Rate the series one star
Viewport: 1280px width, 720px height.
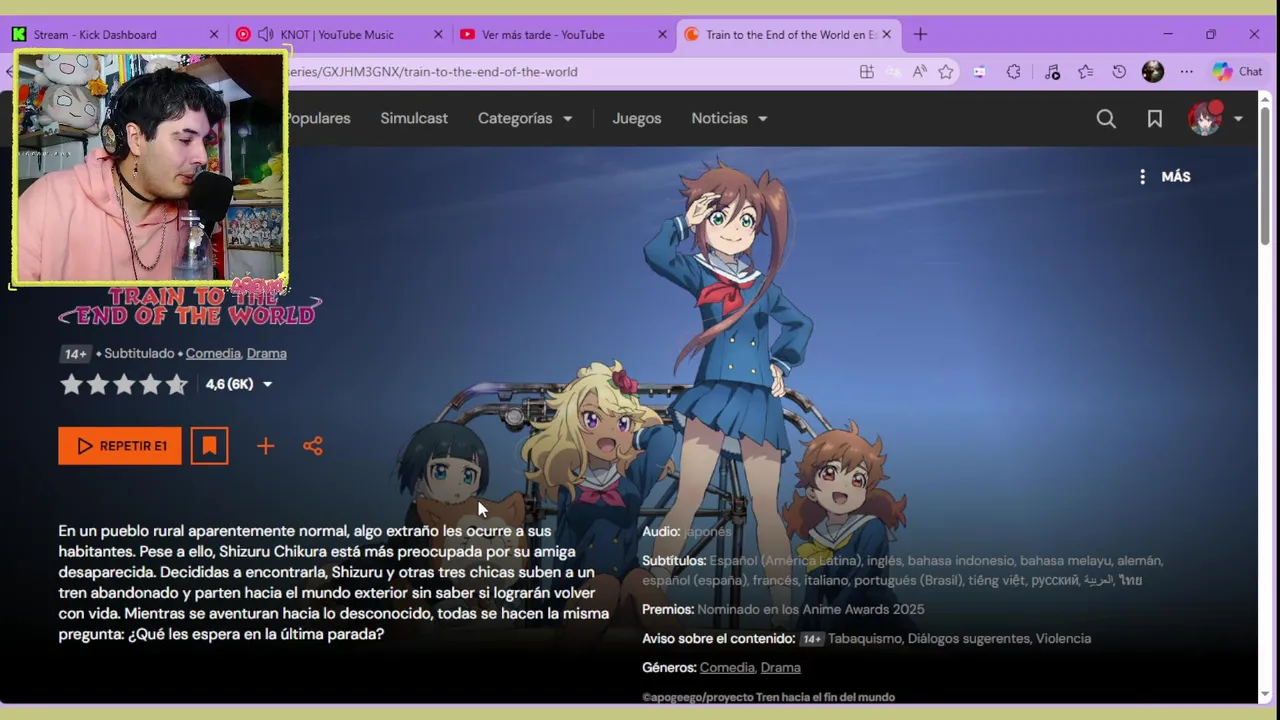pyautogui.click(x=71, y=384)
